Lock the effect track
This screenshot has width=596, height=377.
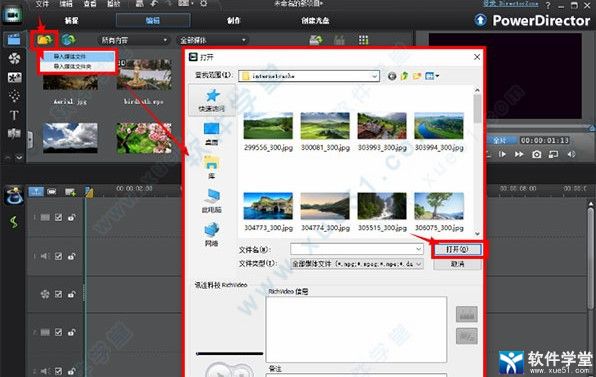pos(71,294)
